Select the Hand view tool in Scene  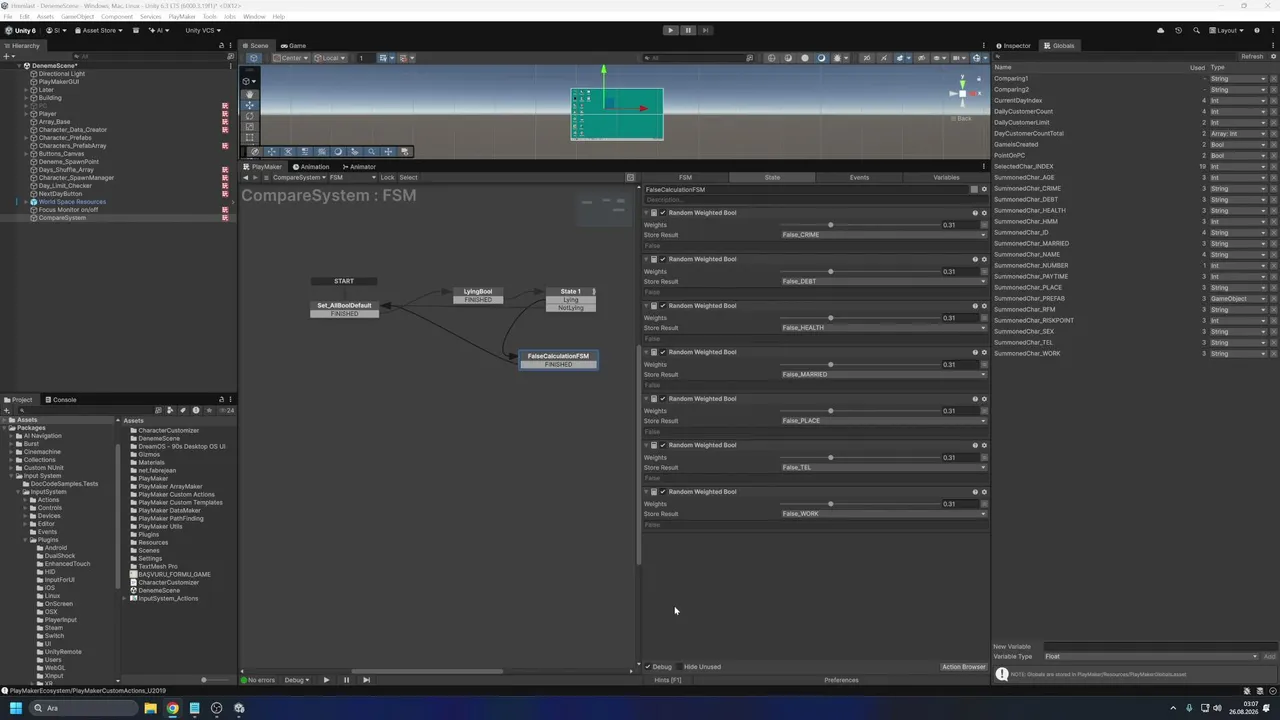pyautogui.click(x=250, y=93)
